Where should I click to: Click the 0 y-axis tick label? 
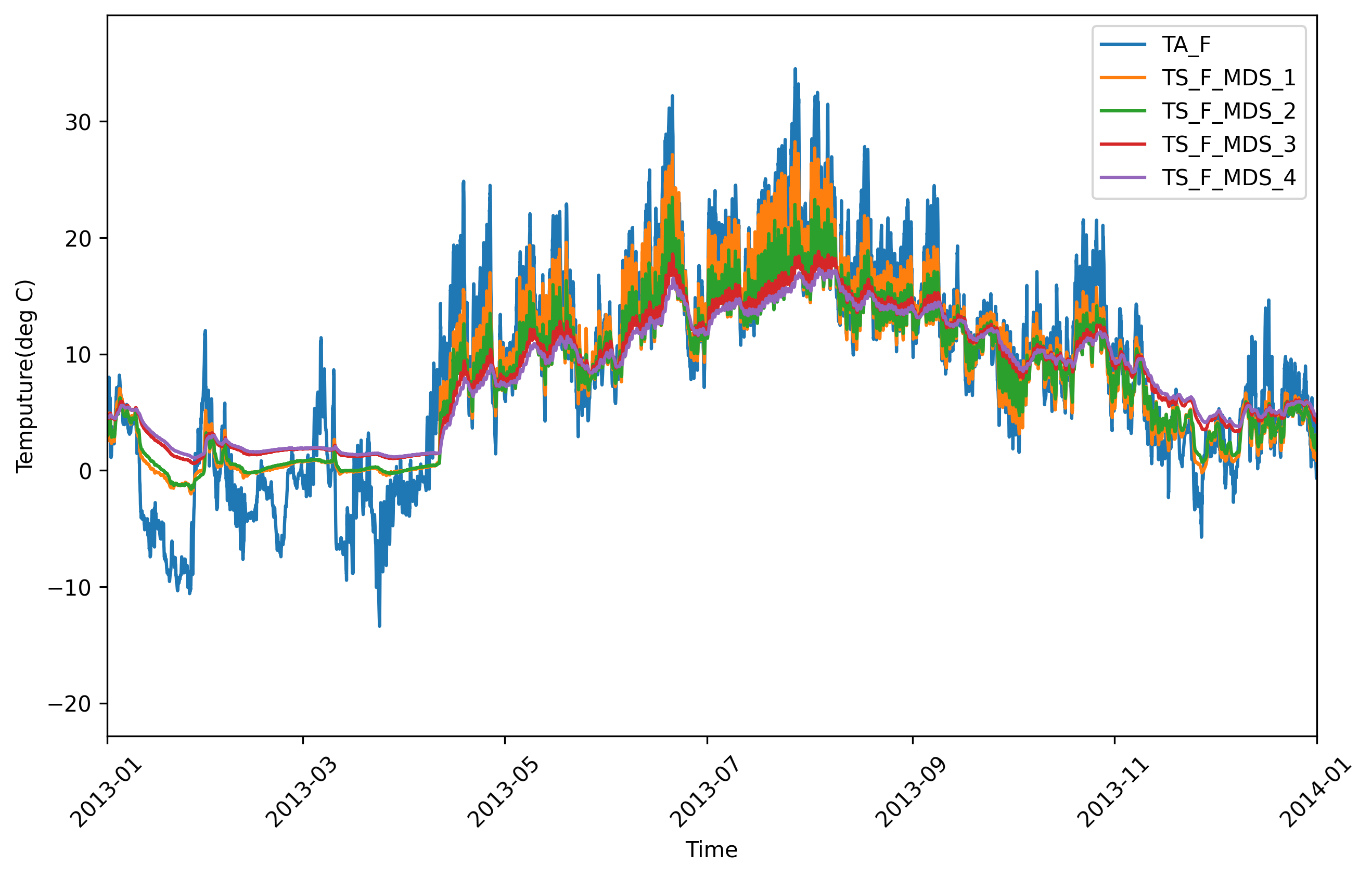pos(85,471)
